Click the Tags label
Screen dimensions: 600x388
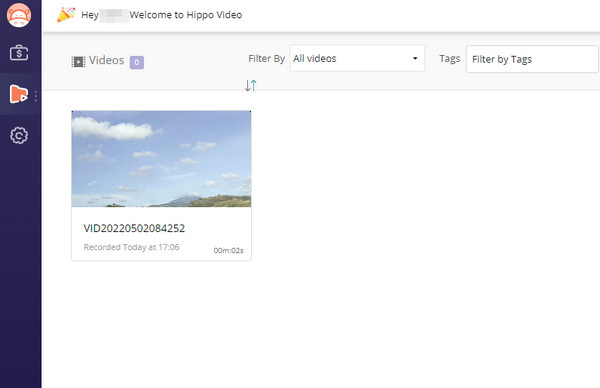pos(449,59)
